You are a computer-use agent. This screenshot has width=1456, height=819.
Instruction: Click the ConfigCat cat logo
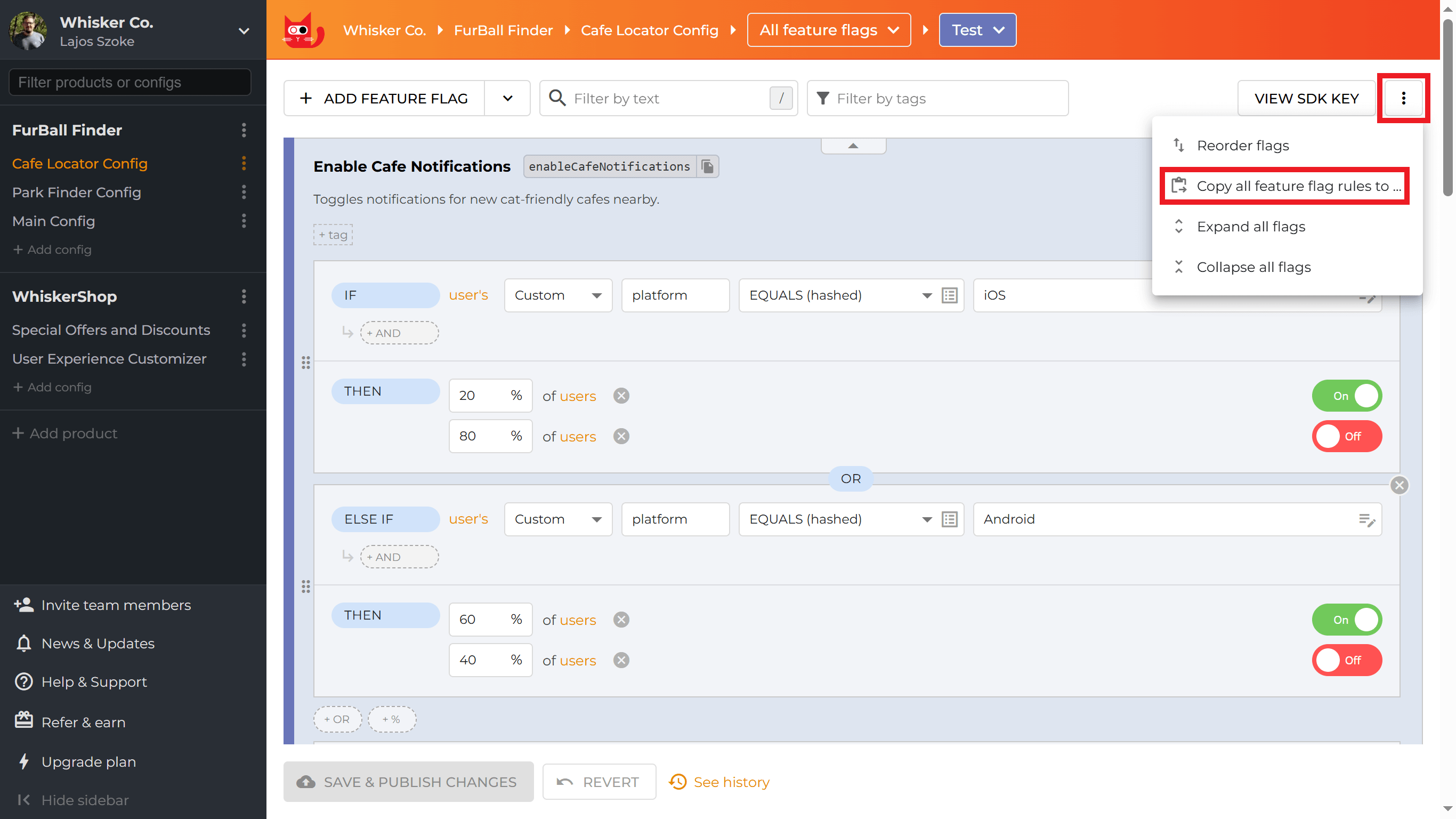[303, 30]
